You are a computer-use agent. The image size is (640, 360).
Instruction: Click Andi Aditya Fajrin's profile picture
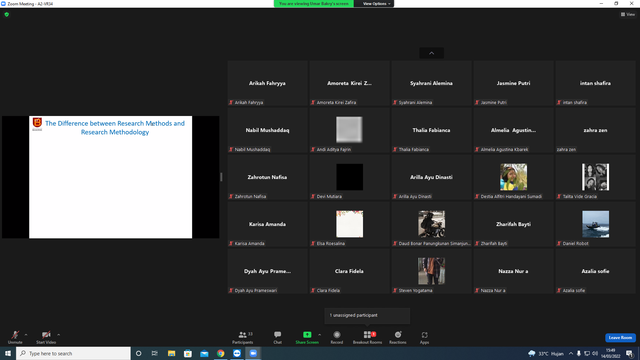point(349,130)
